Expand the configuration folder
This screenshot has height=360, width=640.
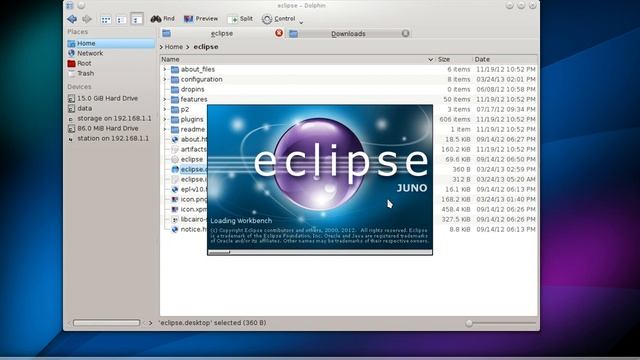(165, 79)
